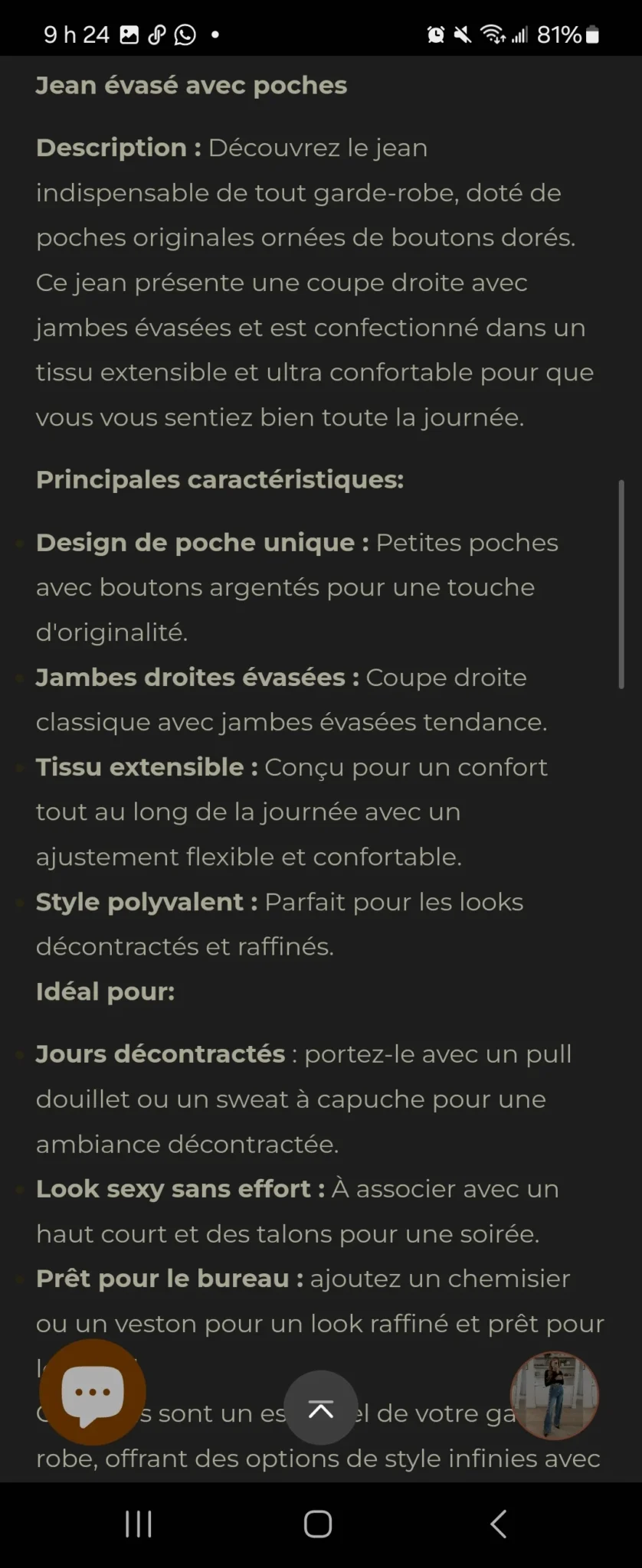Tap the WhatsApp notification icon

tap(185, 34)
